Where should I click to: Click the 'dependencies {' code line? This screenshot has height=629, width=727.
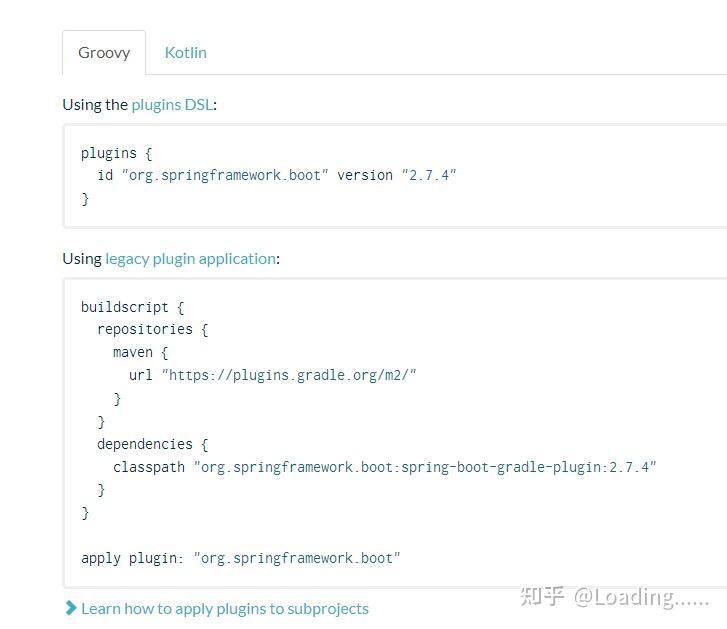[152, 444]
